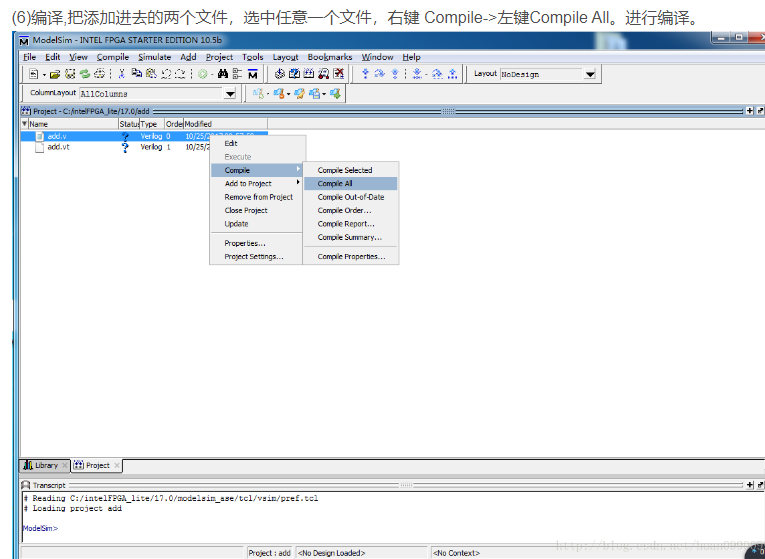Click the Redo toolbar icon

pyautogui.click(x=180, y=74)
